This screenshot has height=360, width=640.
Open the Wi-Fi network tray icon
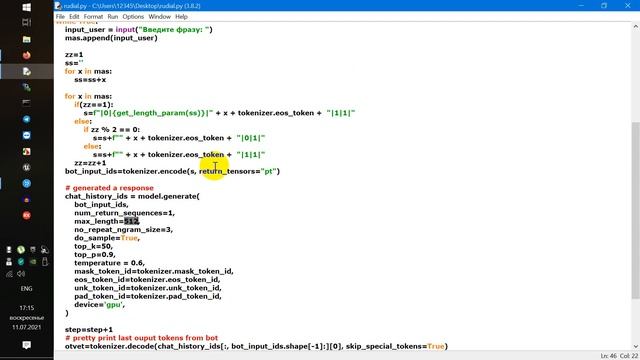coord(9,274)
